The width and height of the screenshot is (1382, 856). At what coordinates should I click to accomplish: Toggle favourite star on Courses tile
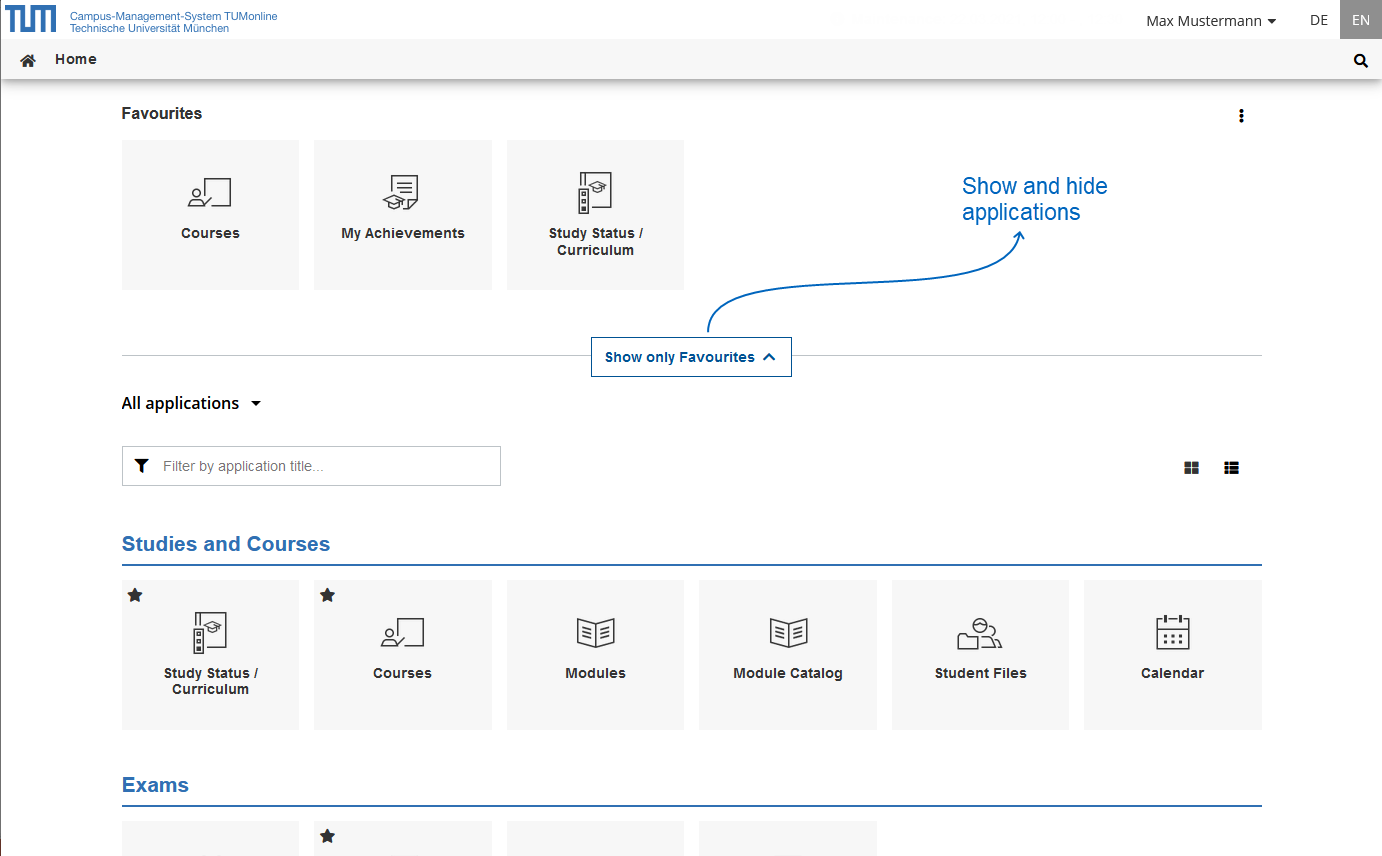coord(327,595)
